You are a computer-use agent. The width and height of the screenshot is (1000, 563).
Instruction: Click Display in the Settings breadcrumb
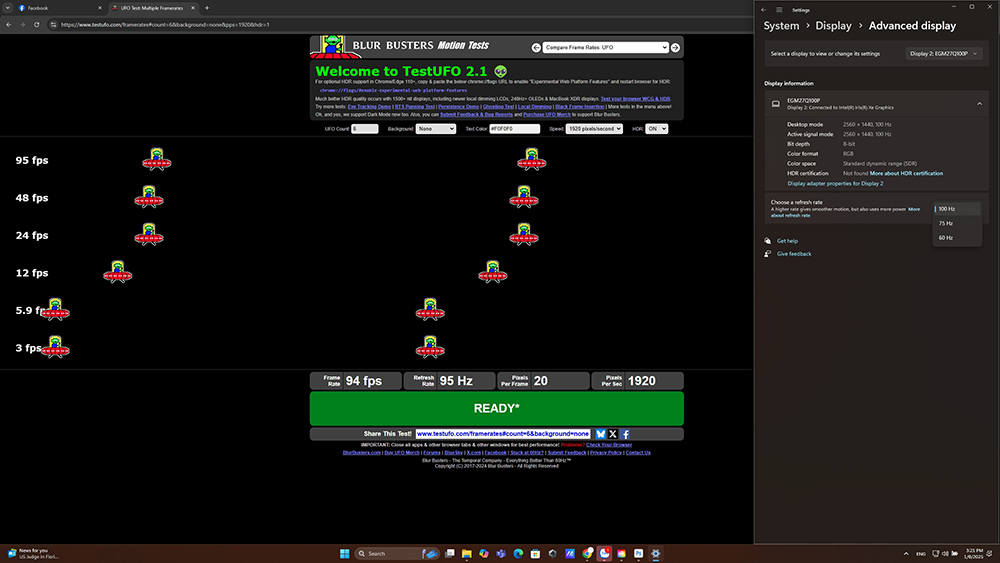(834, 26)
